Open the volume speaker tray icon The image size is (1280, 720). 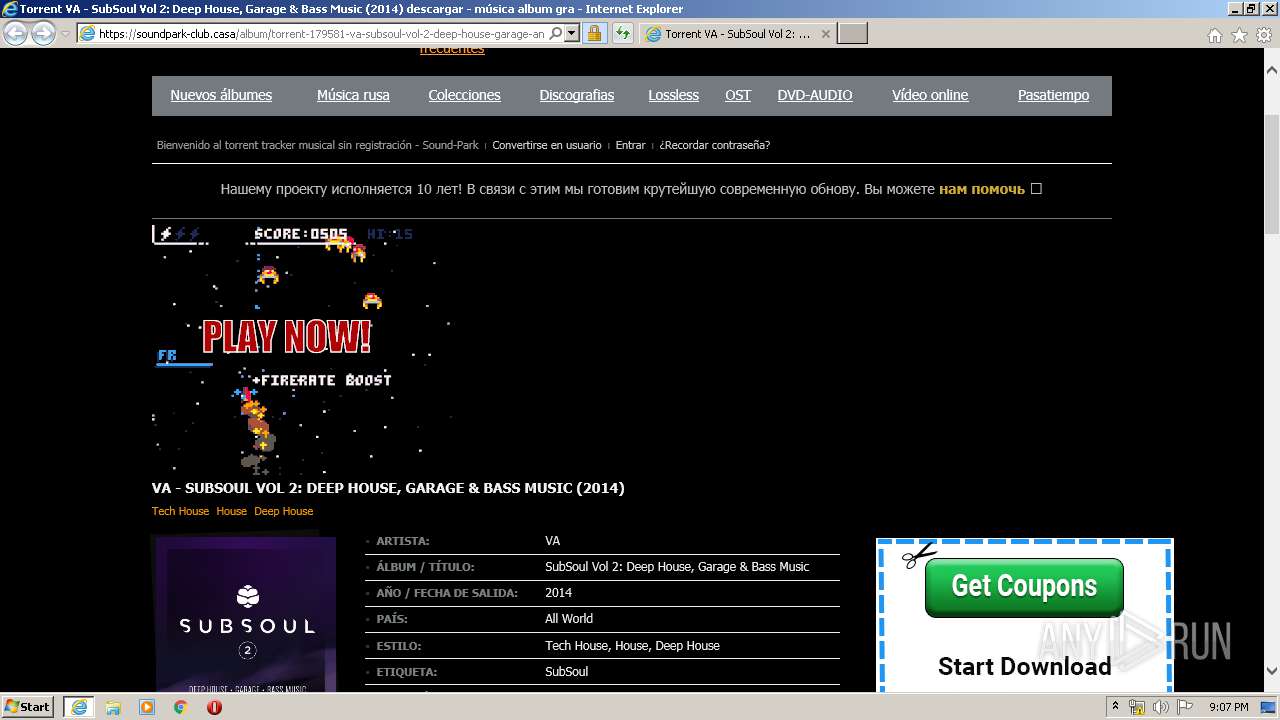coord(1161,707)
